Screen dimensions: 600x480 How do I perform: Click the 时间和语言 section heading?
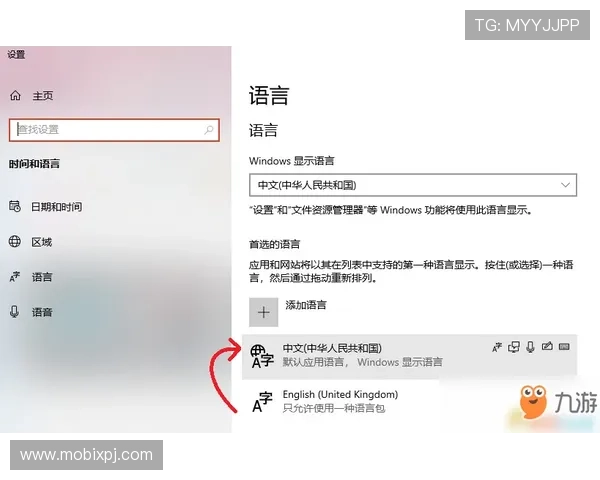click(x=34, y=164)
